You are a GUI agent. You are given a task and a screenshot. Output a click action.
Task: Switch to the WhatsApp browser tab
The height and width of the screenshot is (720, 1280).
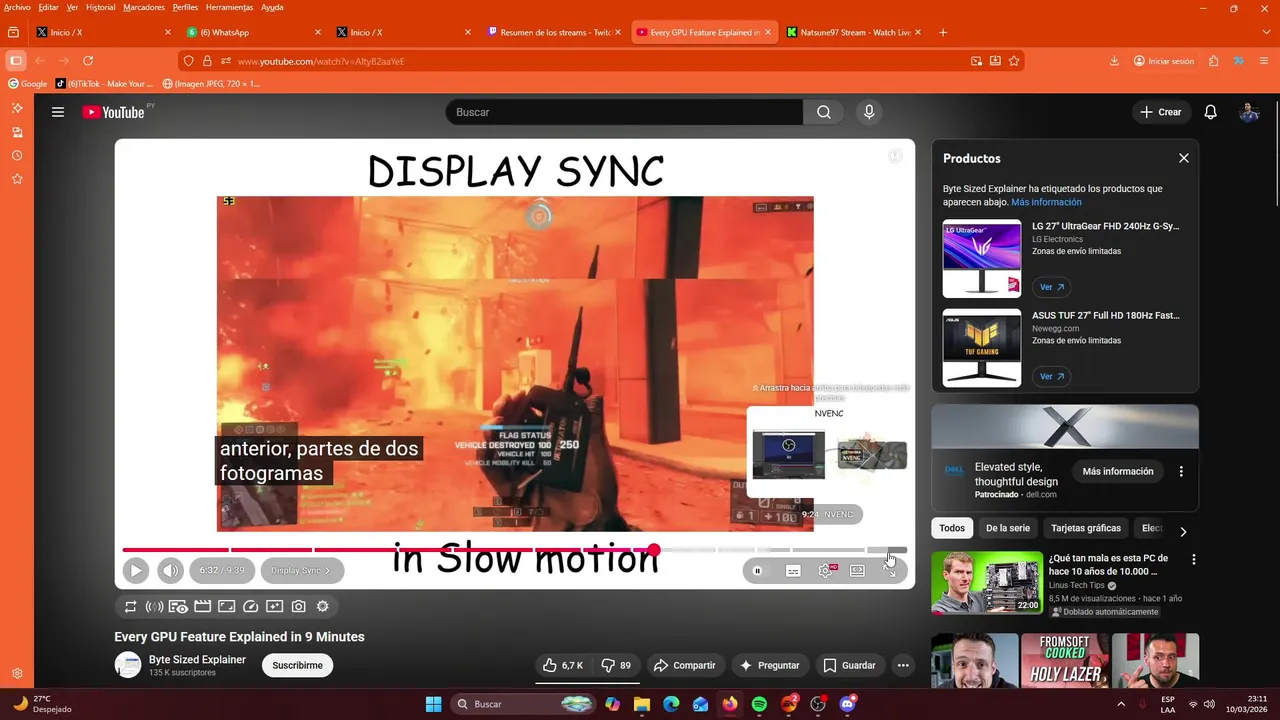[254, 32]
